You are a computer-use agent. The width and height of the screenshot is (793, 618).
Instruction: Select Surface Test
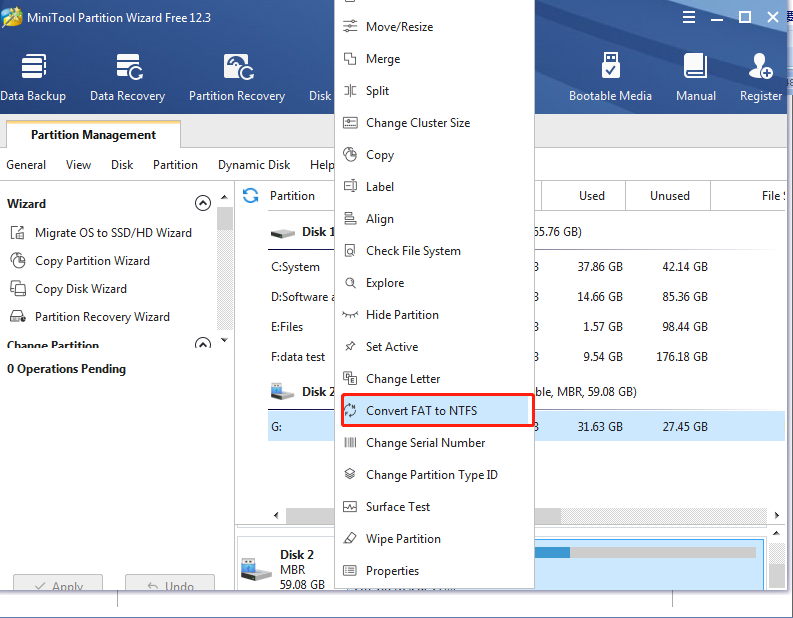click(x=434, y=506)
